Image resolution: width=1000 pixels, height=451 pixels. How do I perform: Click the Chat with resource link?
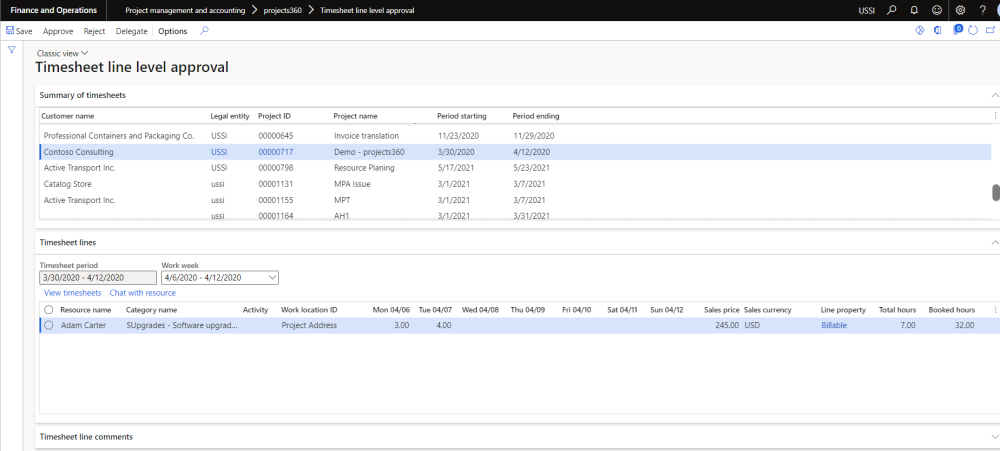[x=143, y=293]
